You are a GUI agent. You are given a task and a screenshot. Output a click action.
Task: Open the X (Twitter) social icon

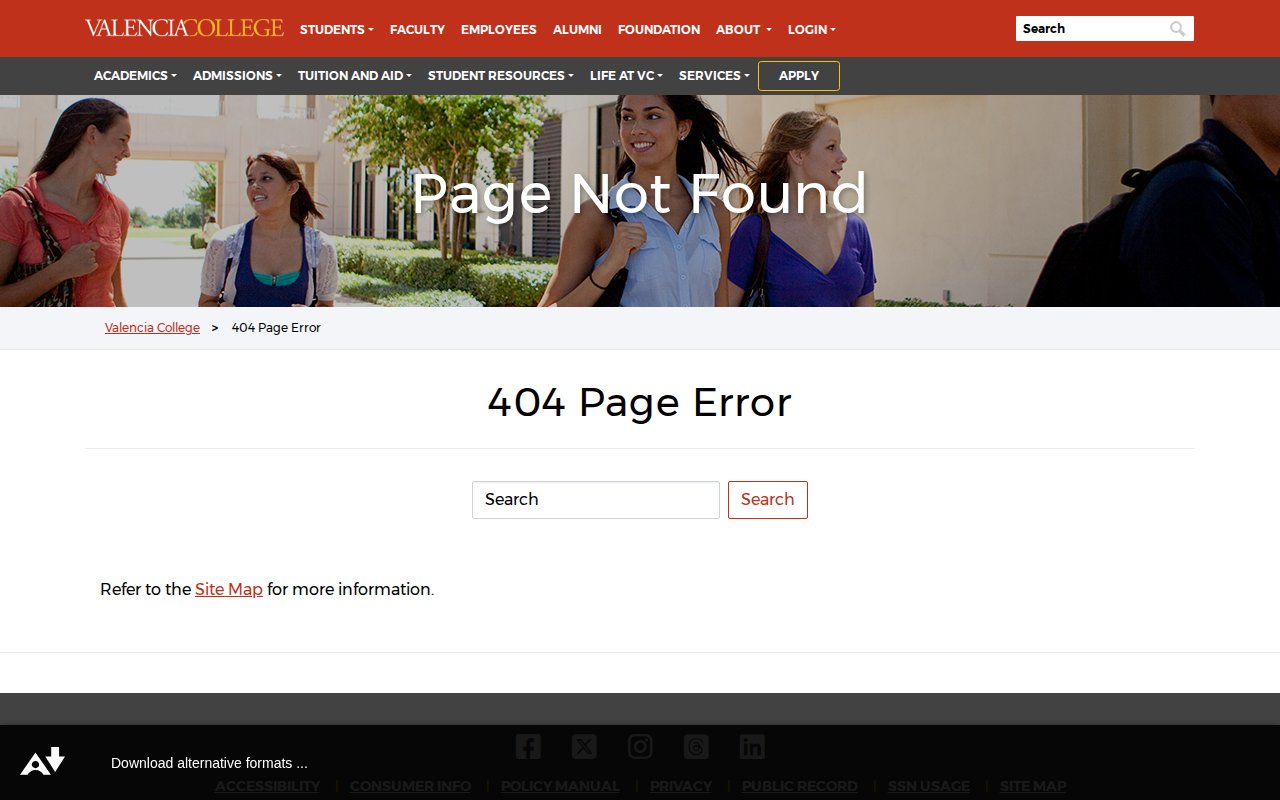[584, 746]
